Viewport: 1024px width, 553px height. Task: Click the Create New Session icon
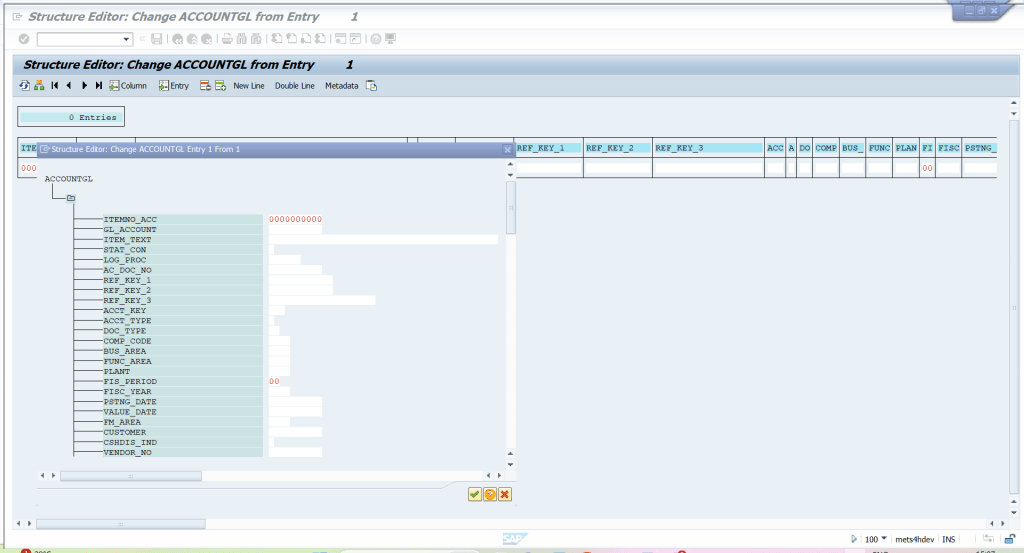pos(340,39)
